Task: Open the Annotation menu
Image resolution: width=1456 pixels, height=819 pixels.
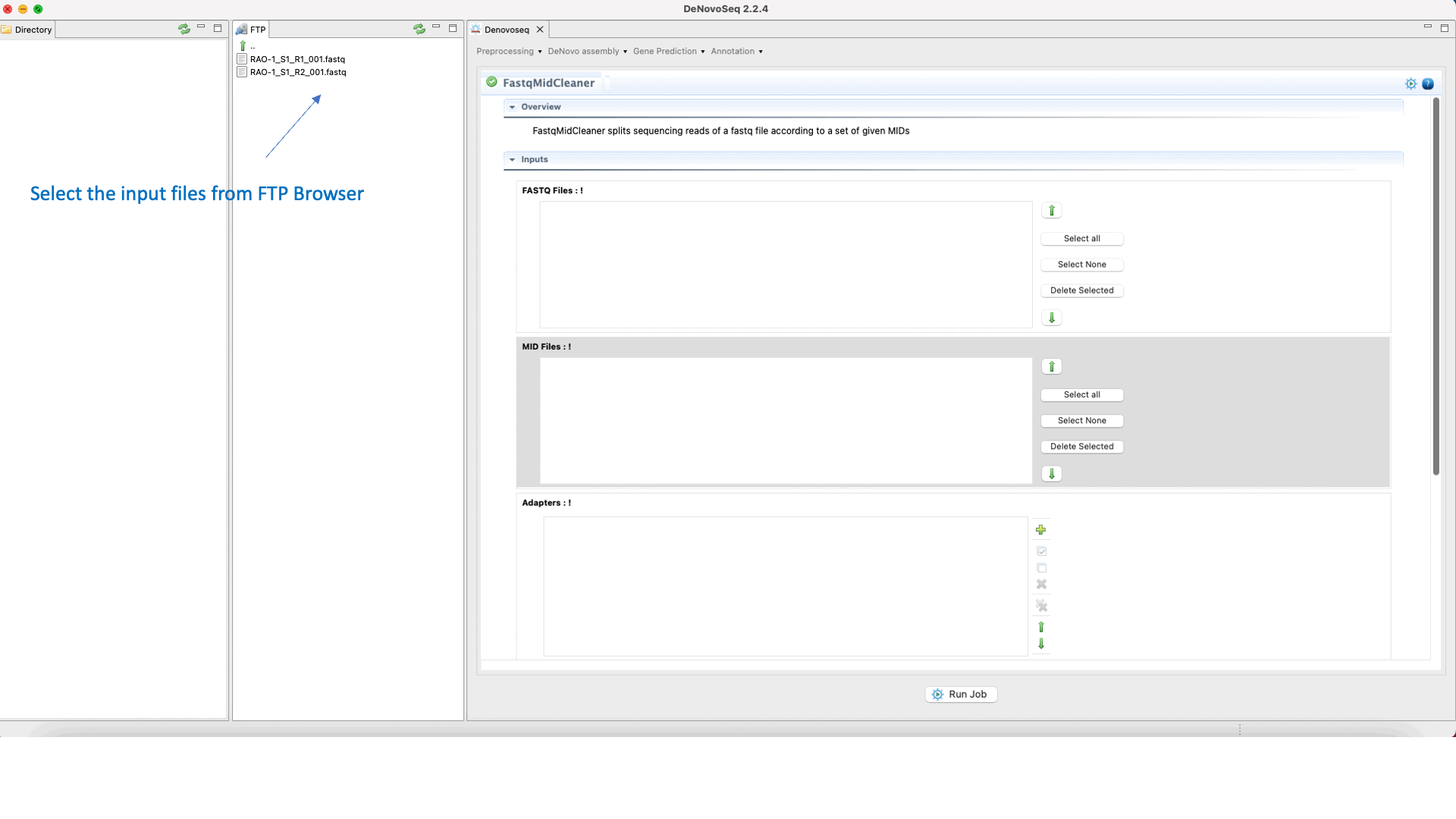Action: 736,52
